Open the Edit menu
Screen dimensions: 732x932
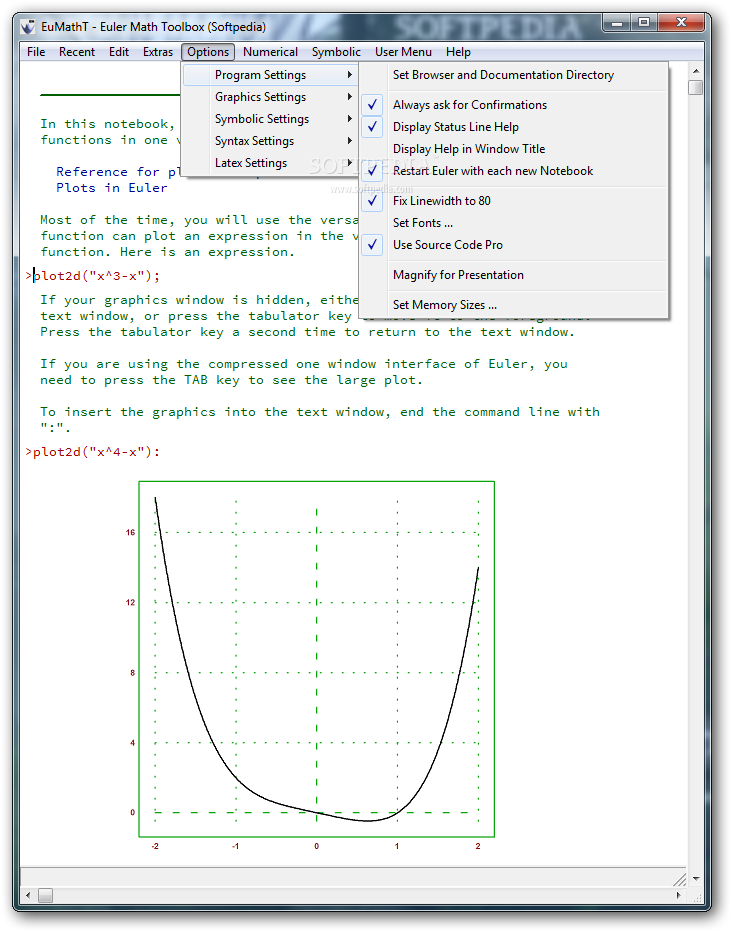tap(119, 52)
